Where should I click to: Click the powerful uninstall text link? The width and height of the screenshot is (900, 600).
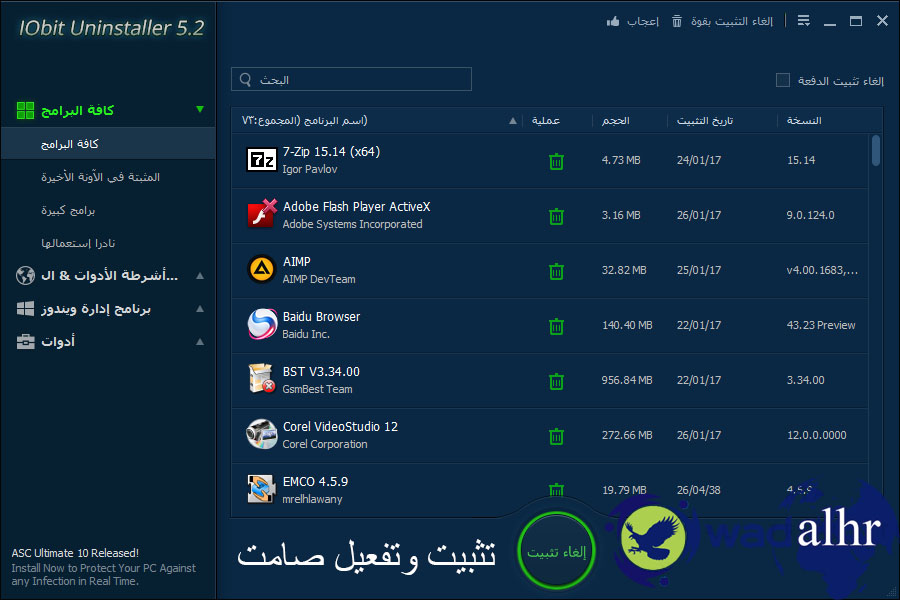(732, 21)
